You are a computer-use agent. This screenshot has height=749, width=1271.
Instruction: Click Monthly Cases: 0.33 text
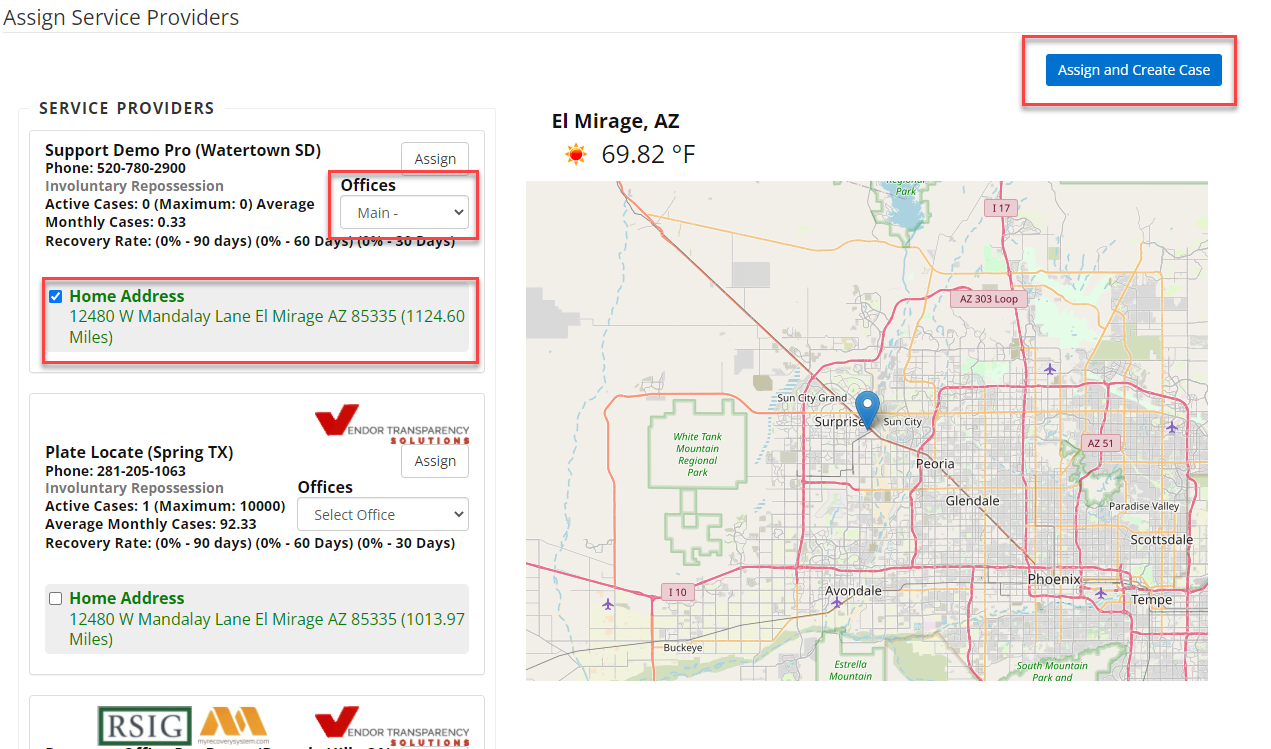pos(115,222)
